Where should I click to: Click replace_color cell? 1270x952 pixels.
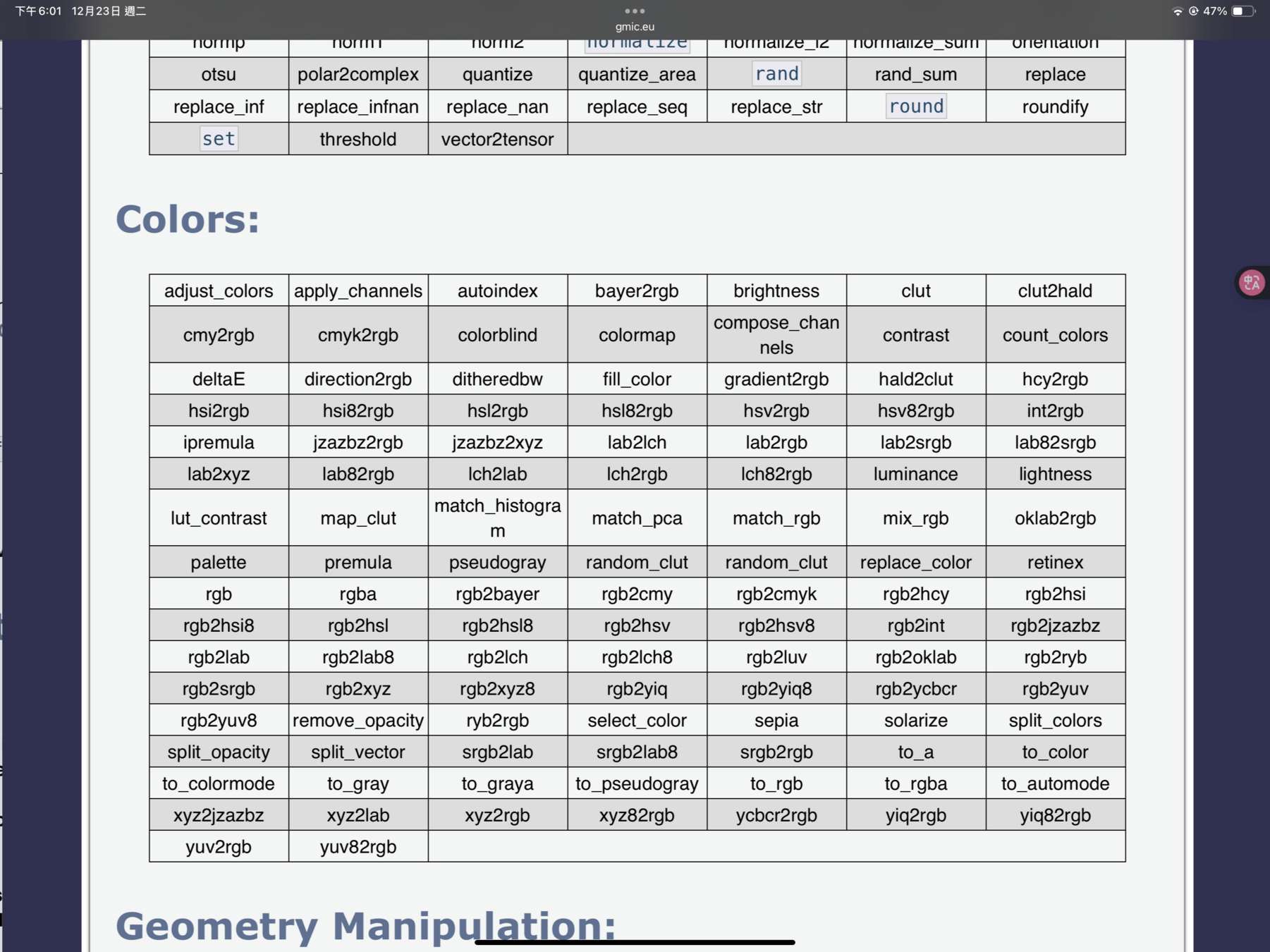coord(916,562)
